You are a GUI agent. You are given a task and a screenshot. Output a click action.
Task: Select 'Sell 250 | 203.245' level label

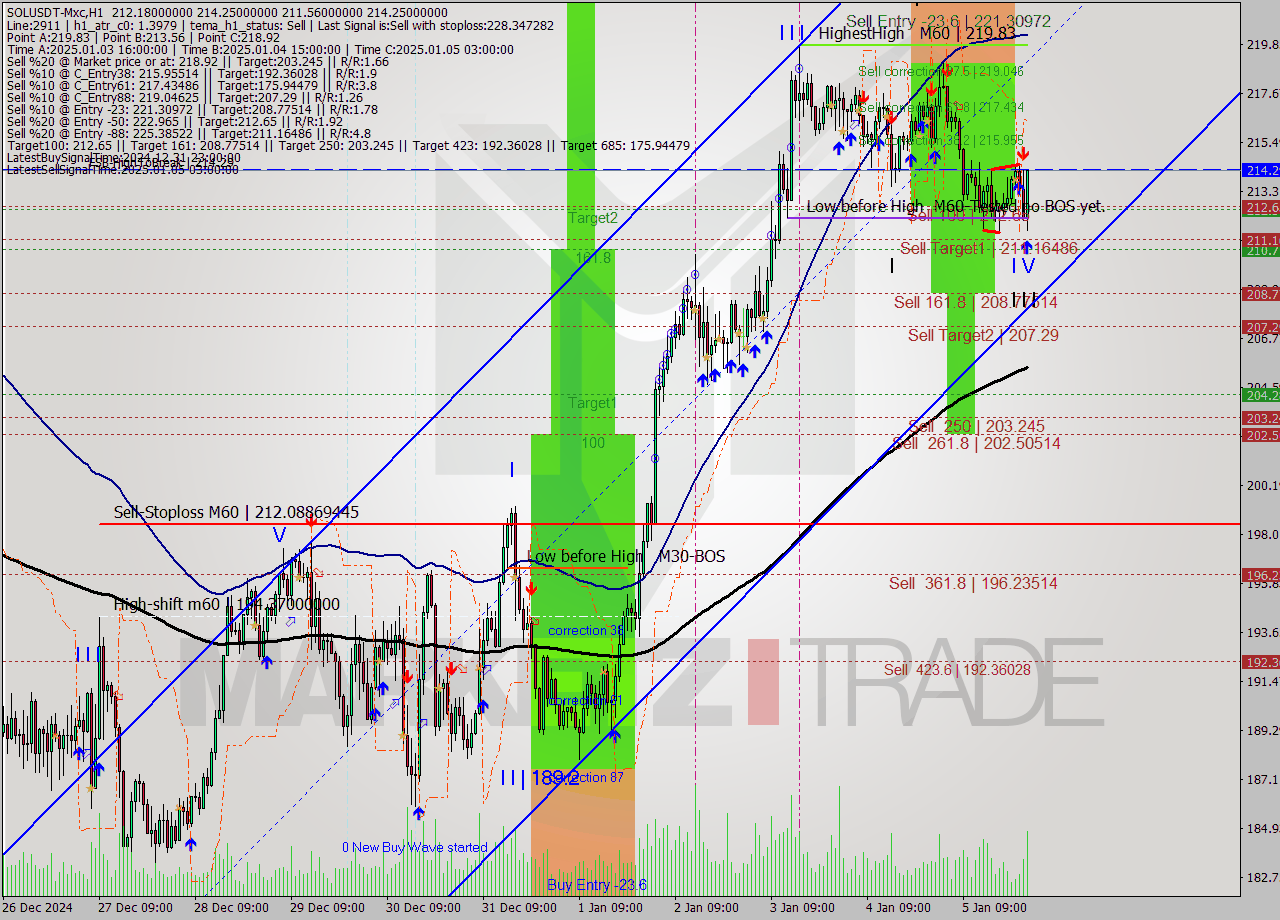976,426
